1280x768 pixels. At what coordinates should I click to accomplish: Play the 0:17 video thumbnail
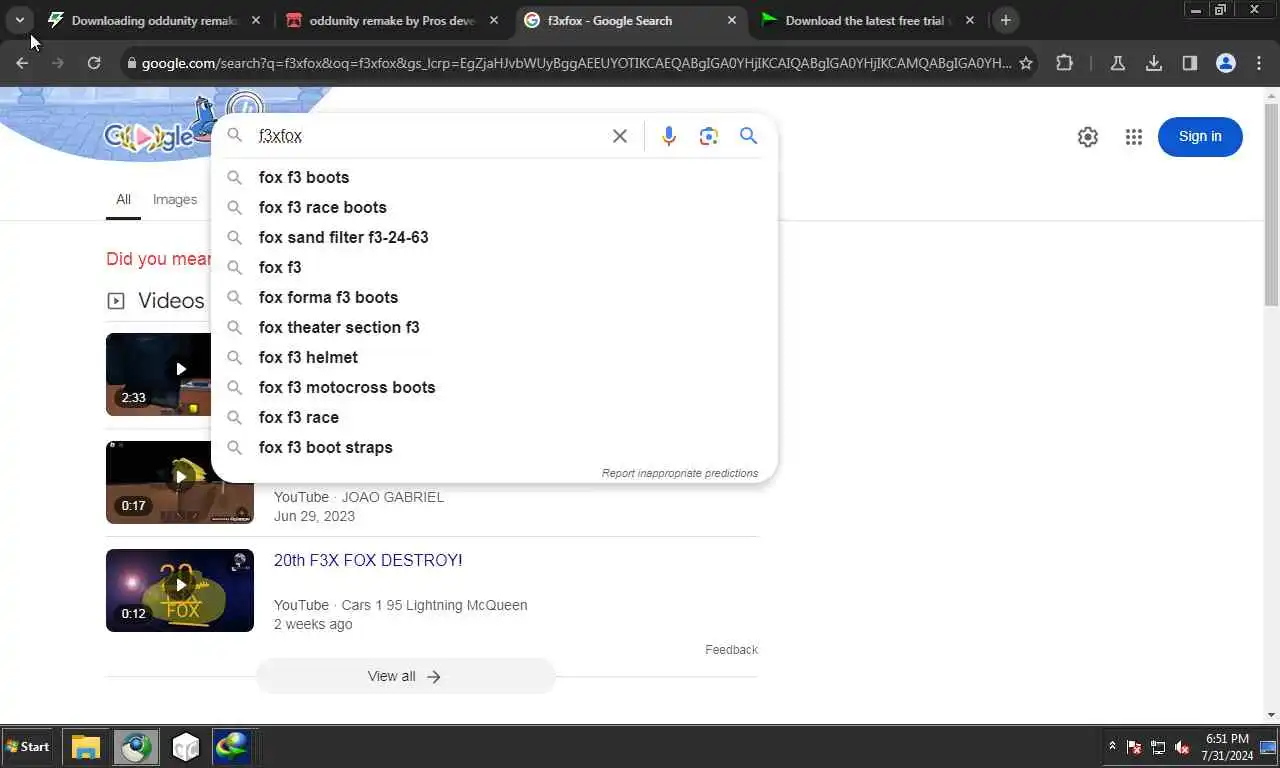(x=180, y=482)
